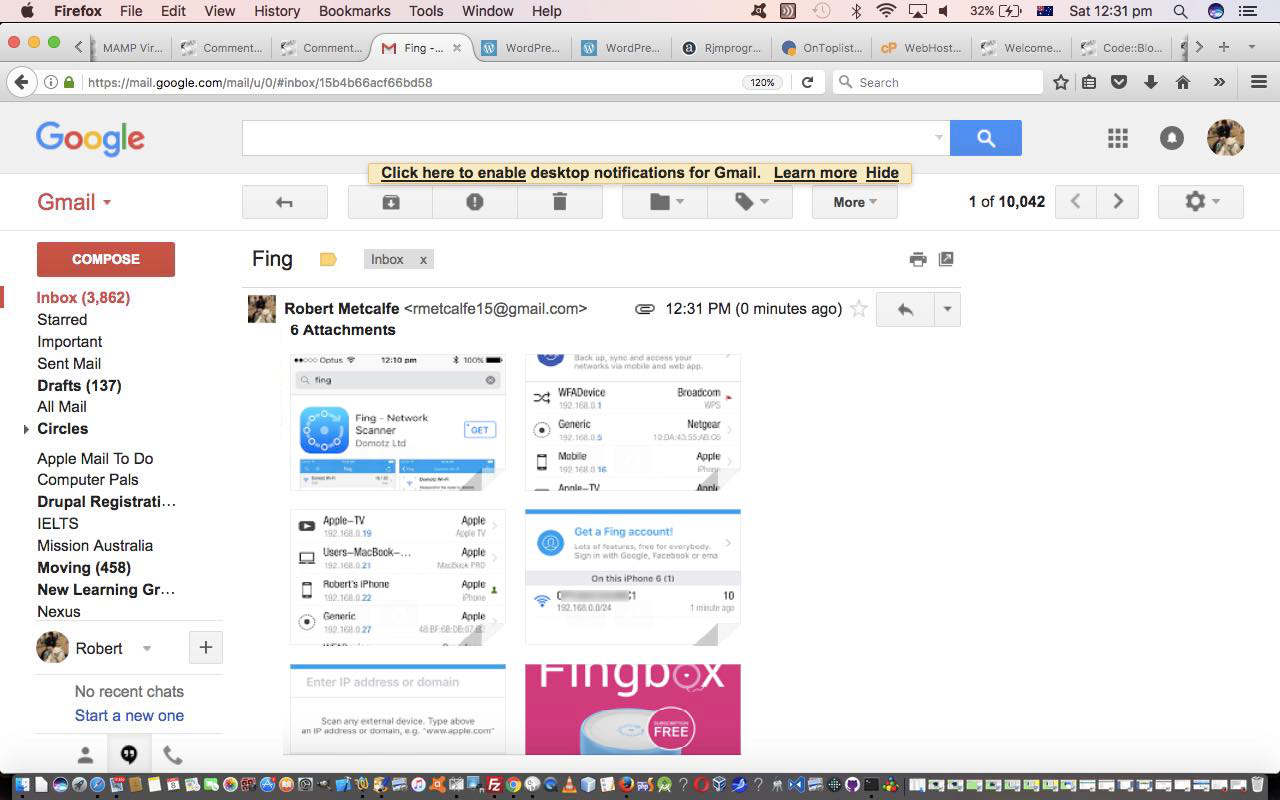Switch to the WebHost... tab

pyautogui.click(x=921, y=48)
